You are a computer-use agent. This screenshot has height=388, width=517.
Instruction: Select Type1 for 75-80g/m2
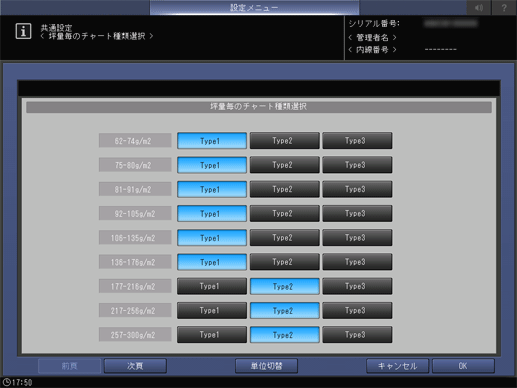[x=212, y=165]
